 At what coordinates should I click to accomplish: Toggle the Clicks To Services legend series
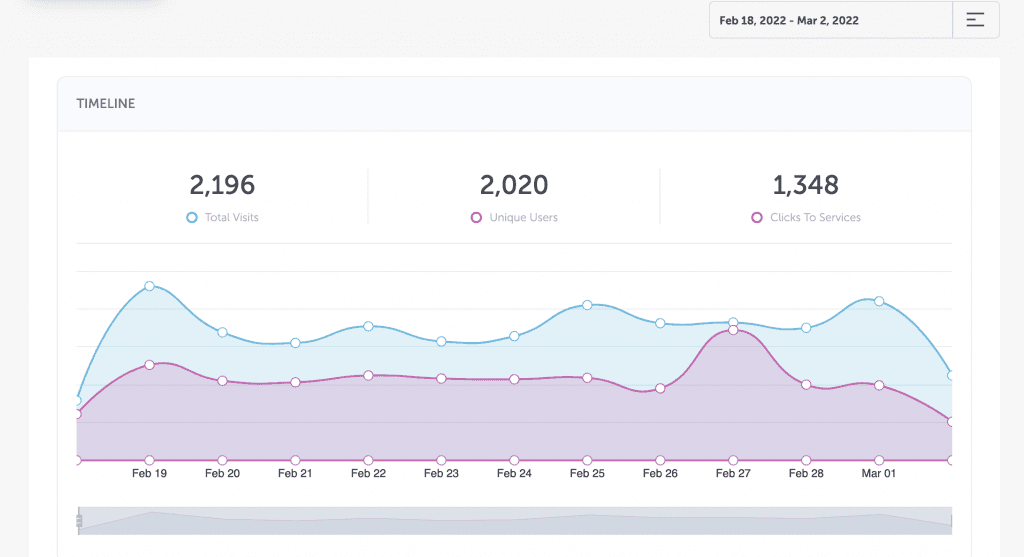[806, 217]
